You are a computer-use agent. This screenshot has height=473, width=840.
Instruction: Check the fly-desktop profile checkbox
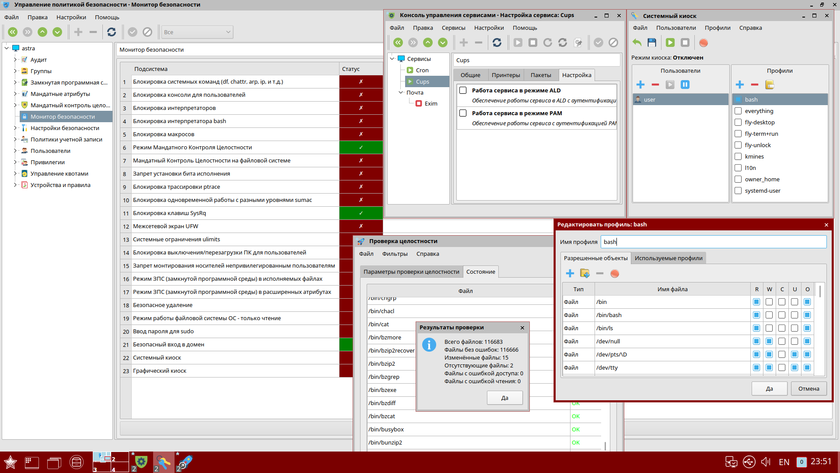(738, 122)
